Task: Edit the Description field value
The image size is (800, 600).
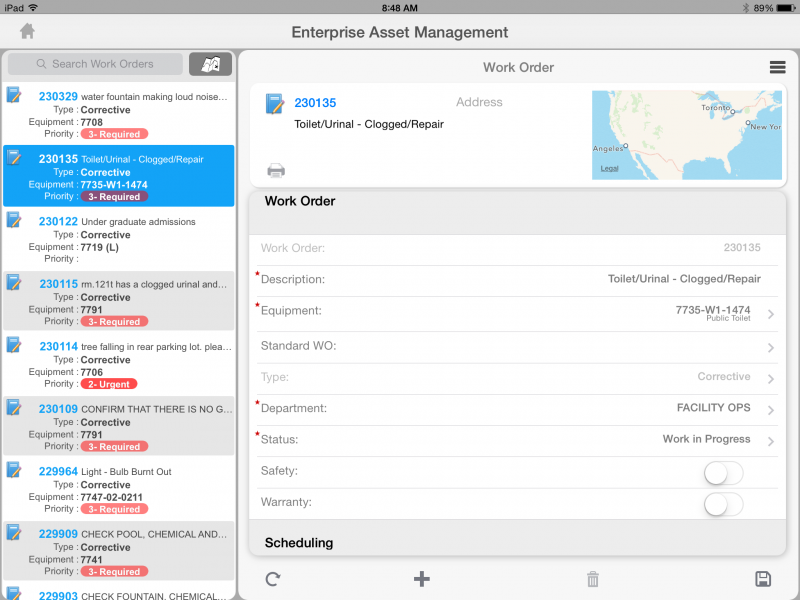Action: coord(684,279)
